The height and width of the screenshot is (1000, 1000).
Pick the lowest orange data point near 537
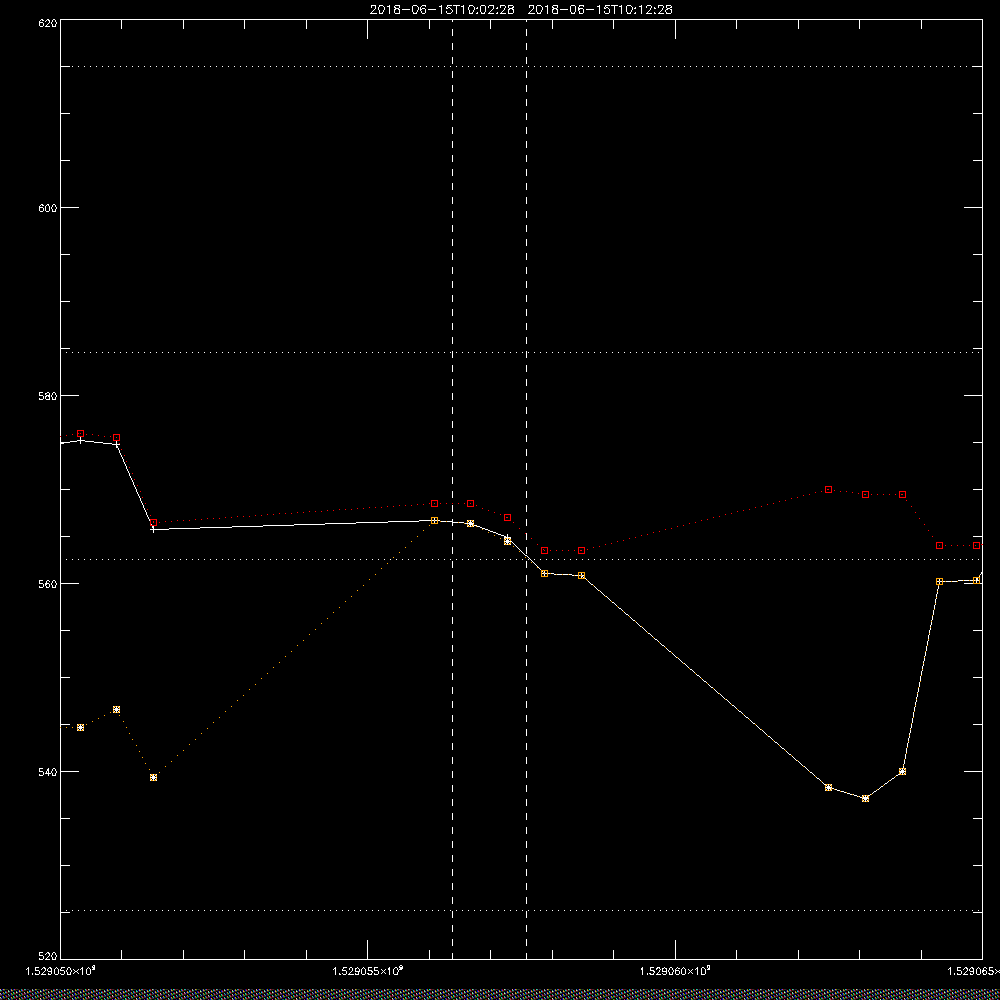click(865, 798)
